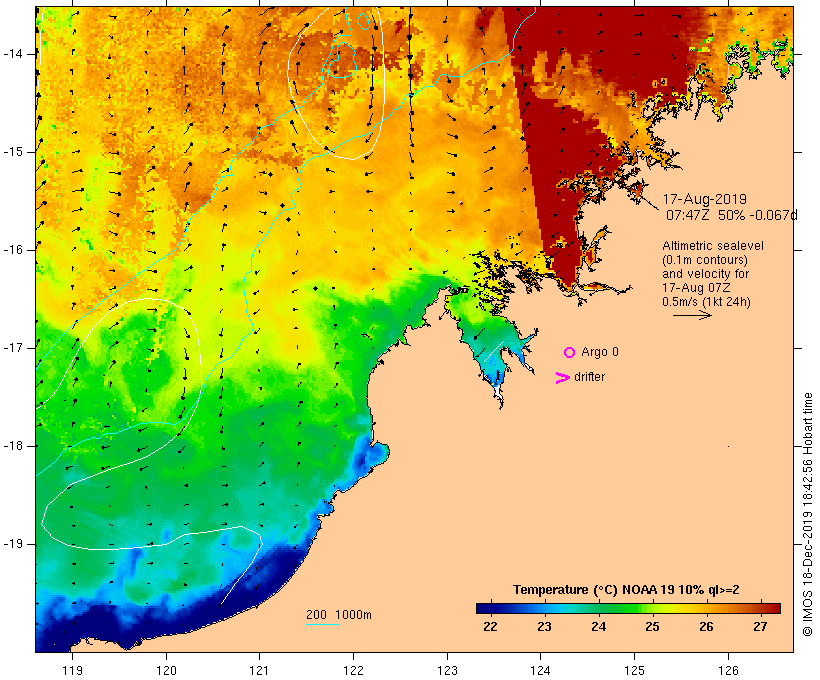820x680 pixels.
Task: Click the 0.5m/s velocity scale arrow
Action: [692, 315]
